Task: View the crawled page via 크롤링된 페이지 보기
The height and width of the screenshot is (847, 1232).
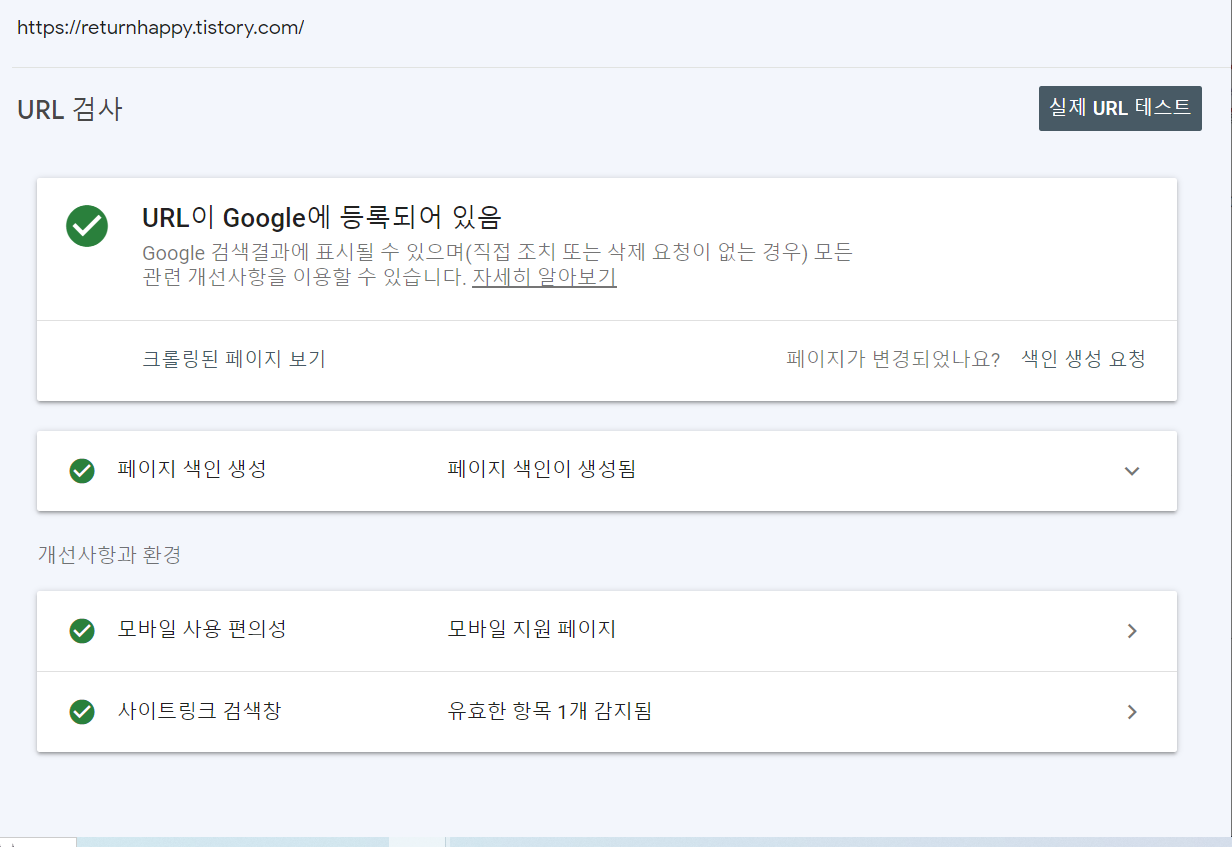Action: (234, 359)
